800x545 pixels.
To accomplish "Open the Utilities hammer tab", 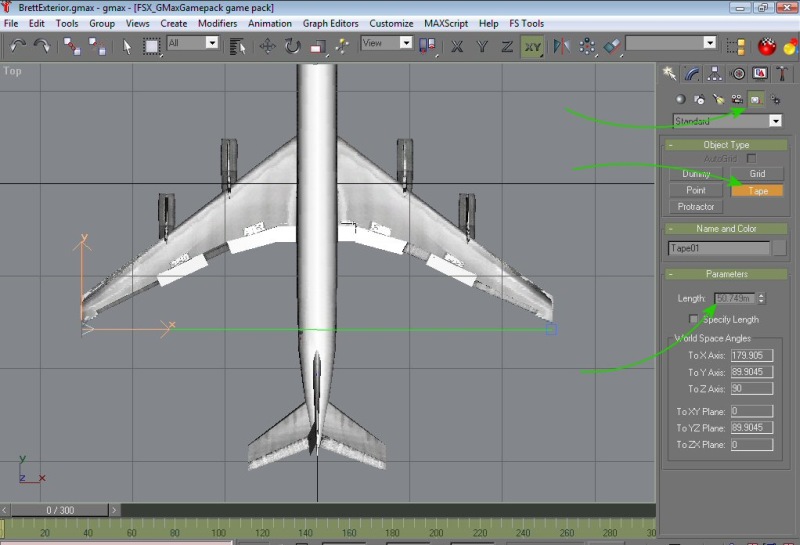I will (x=783, y=73).
